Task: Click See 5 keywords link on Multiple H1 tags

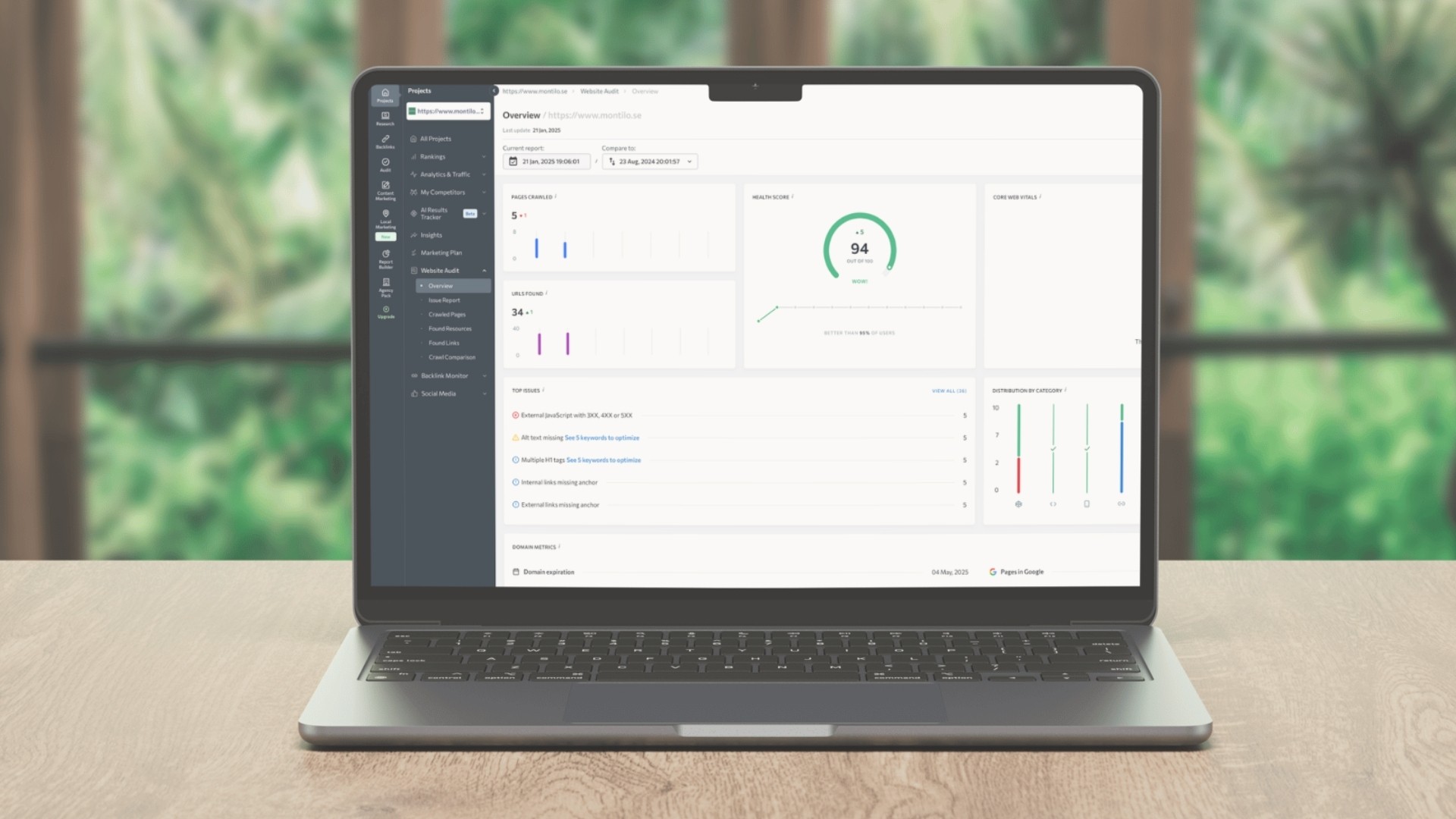Action: [x=604, y=460]
